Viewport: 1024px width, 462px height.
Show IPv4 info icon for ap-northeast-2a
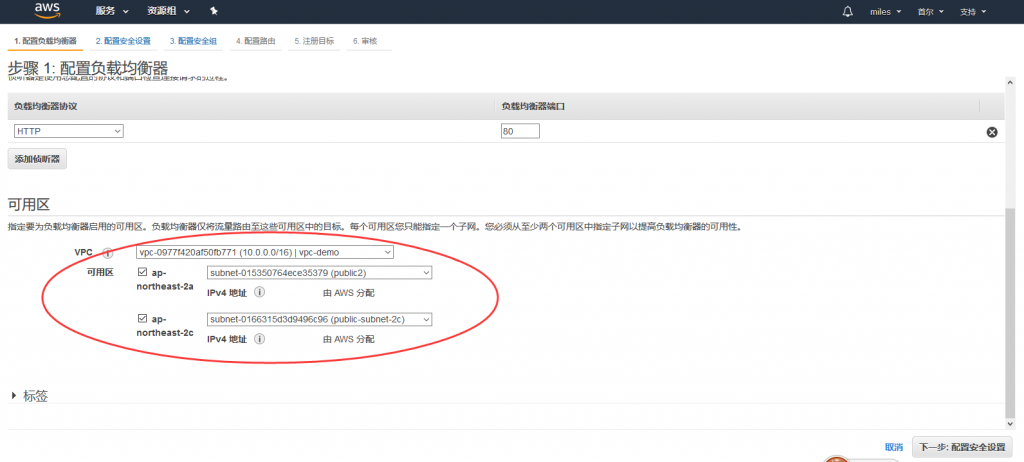pyautogui.click(x=259, y=293)
